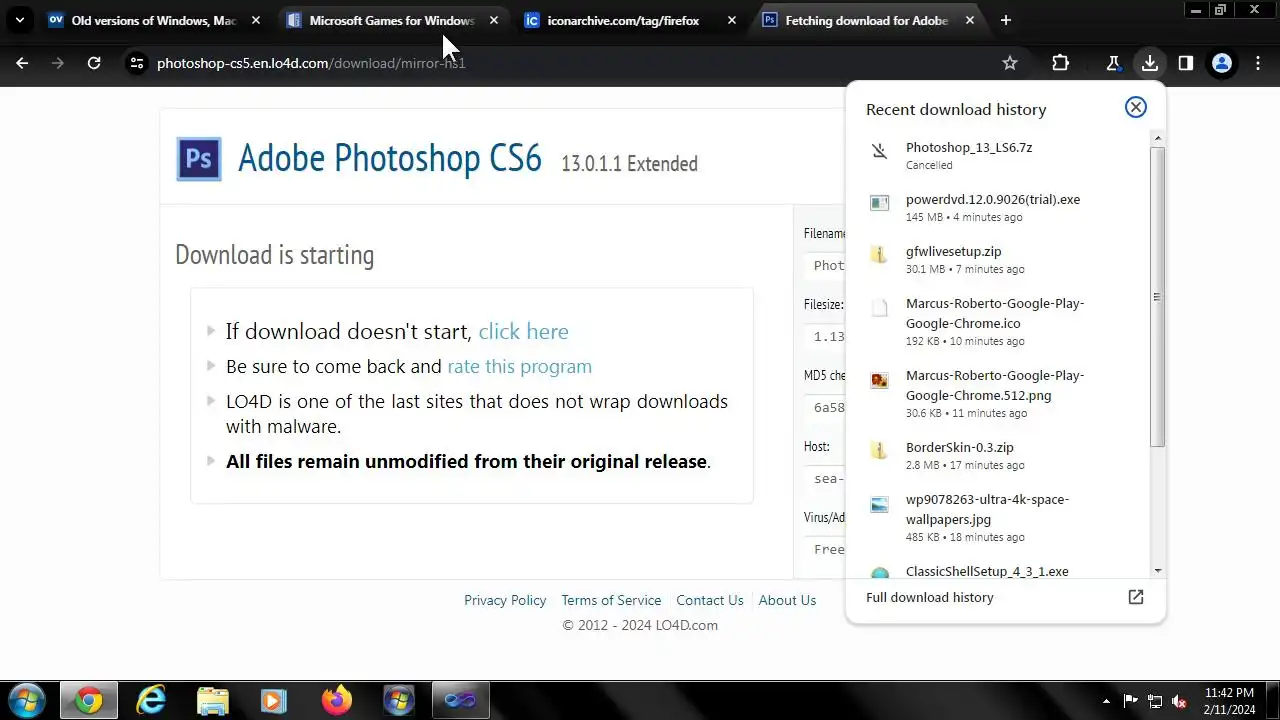Open Windows Explorer folder in taskbar
The width and height of the screenshot is (1280, 720).
pyautogui.click(x=213, y=701)
